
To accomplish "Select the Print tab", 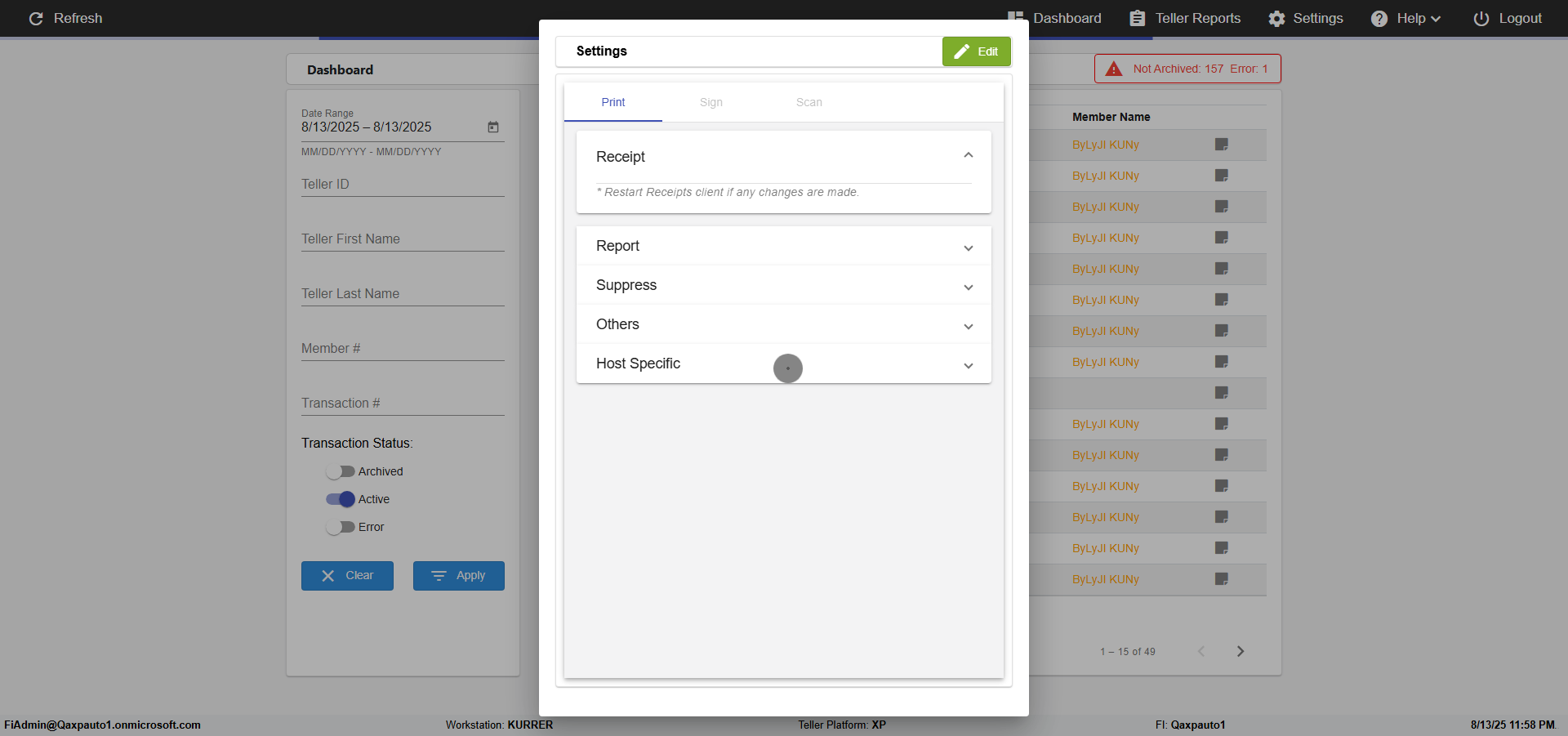I will pos(613,102).
